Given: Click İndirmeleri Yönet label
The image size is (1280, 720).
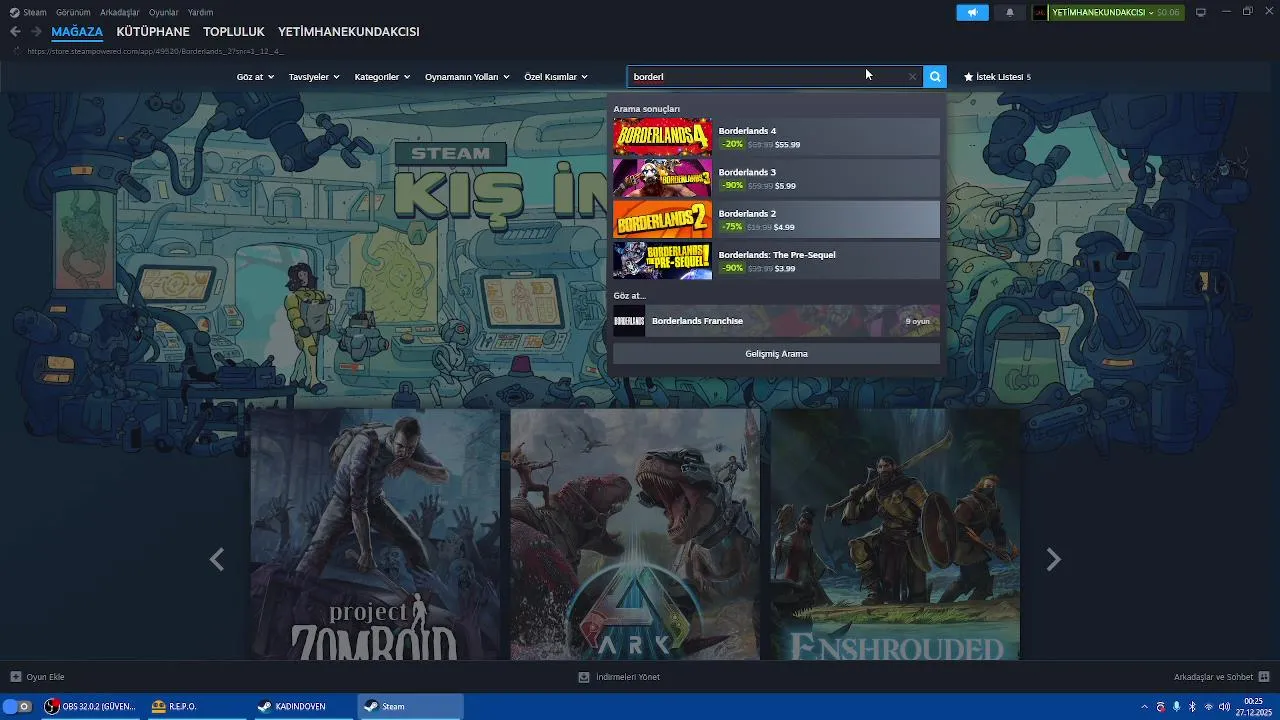Looking at the screenshot, I should click(628, 677).
